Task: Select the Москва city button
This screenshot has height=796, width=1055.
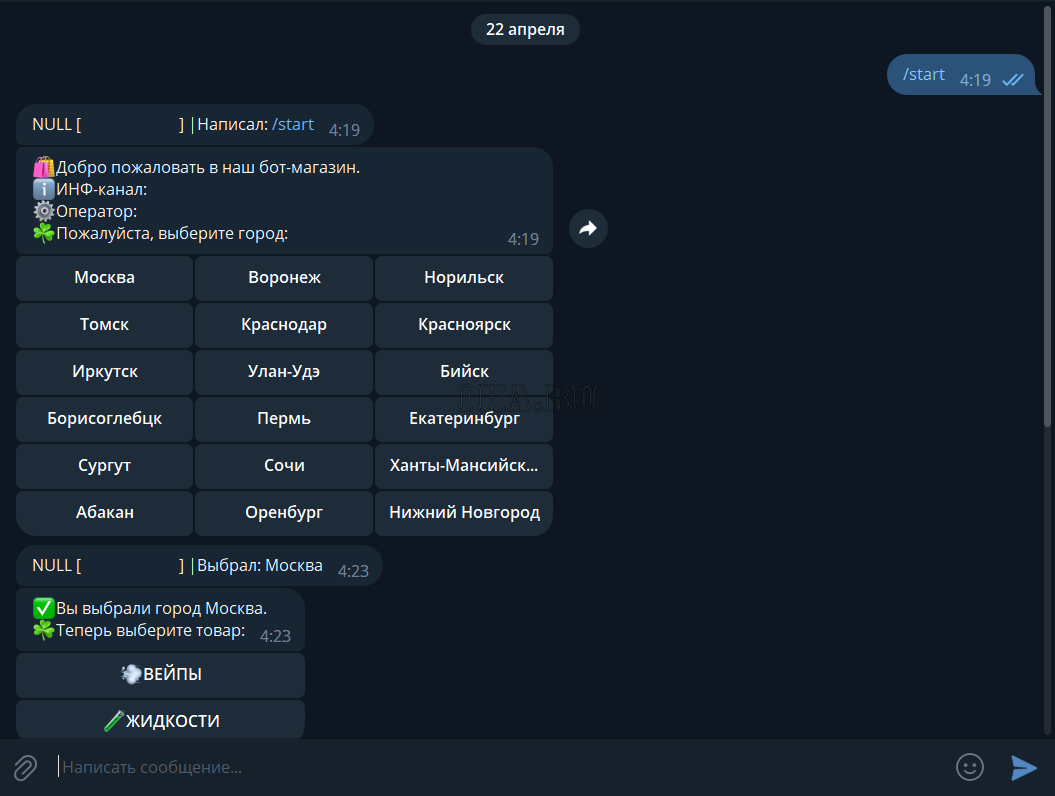Action: tap(104, 278)
